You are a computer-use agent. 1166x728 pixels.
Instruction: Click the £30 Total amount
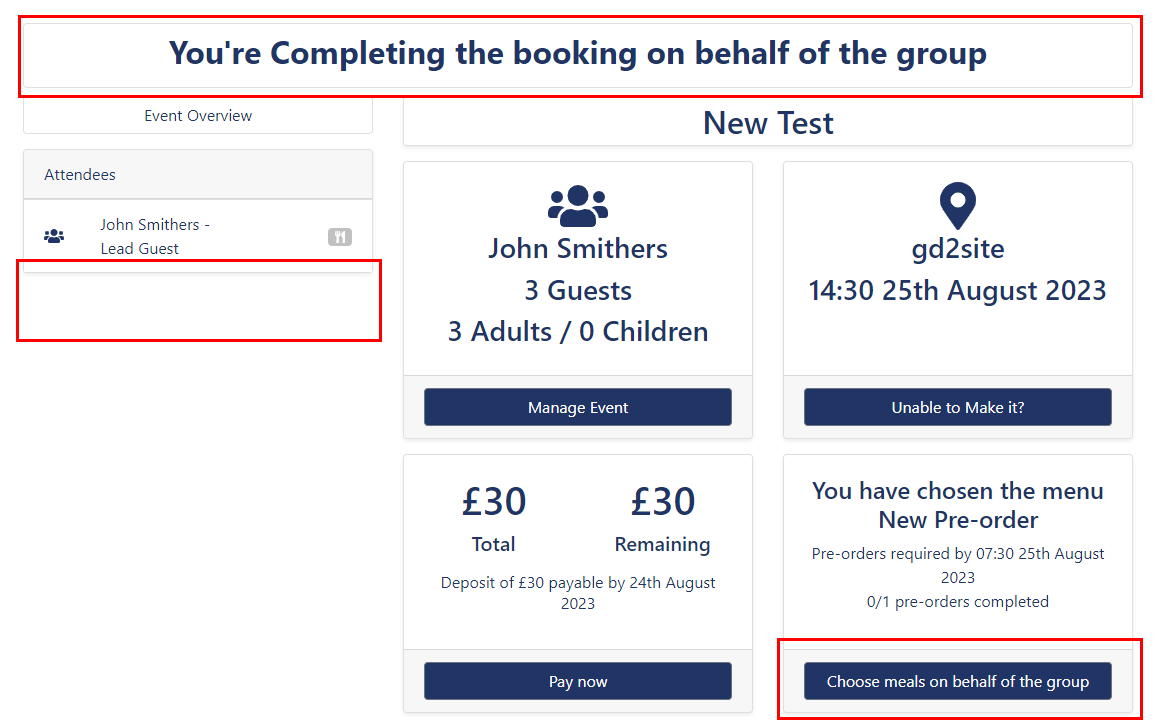click(x=494, y=501)
